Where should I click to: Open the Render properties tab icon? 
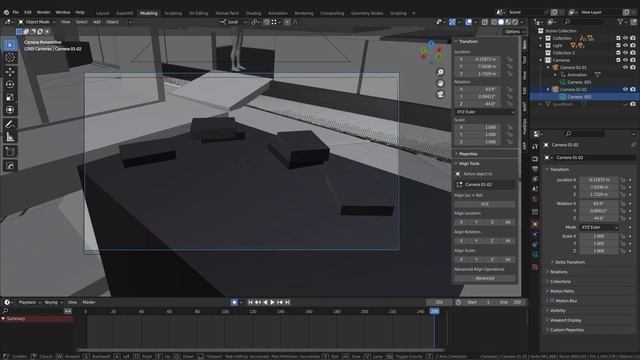pos(535,158)
